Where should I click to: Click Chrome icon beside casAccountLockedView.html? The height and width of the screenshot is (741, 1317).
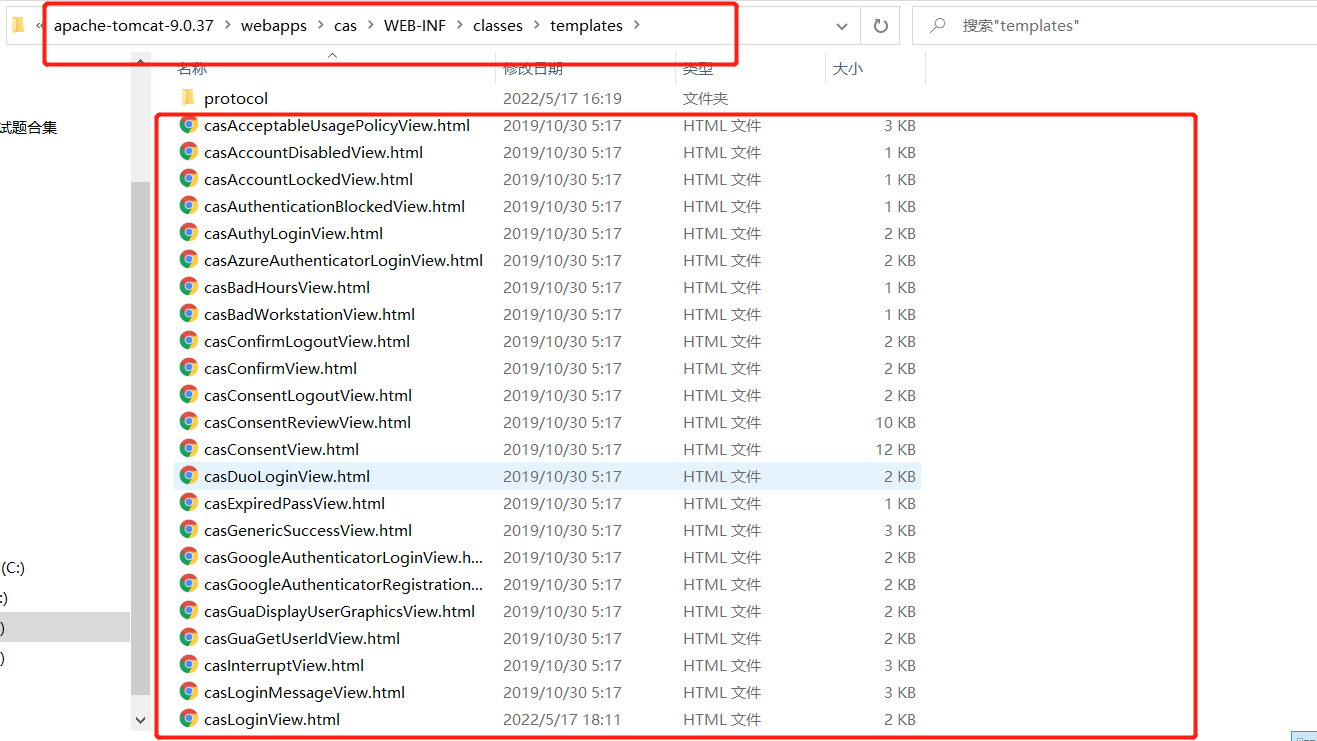(x=188, y=179)
